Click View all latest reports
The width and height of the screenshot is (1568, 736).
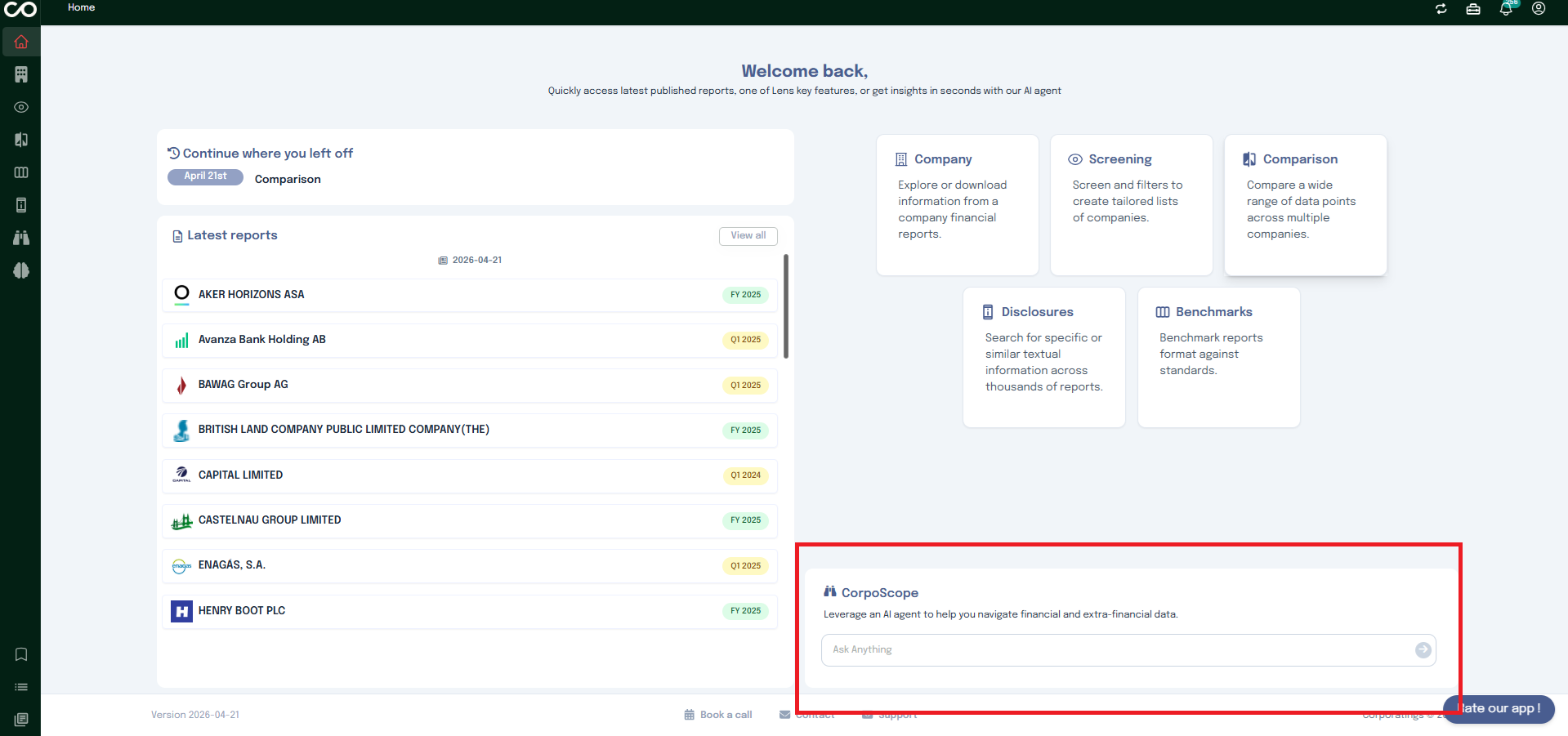(748, 236)
